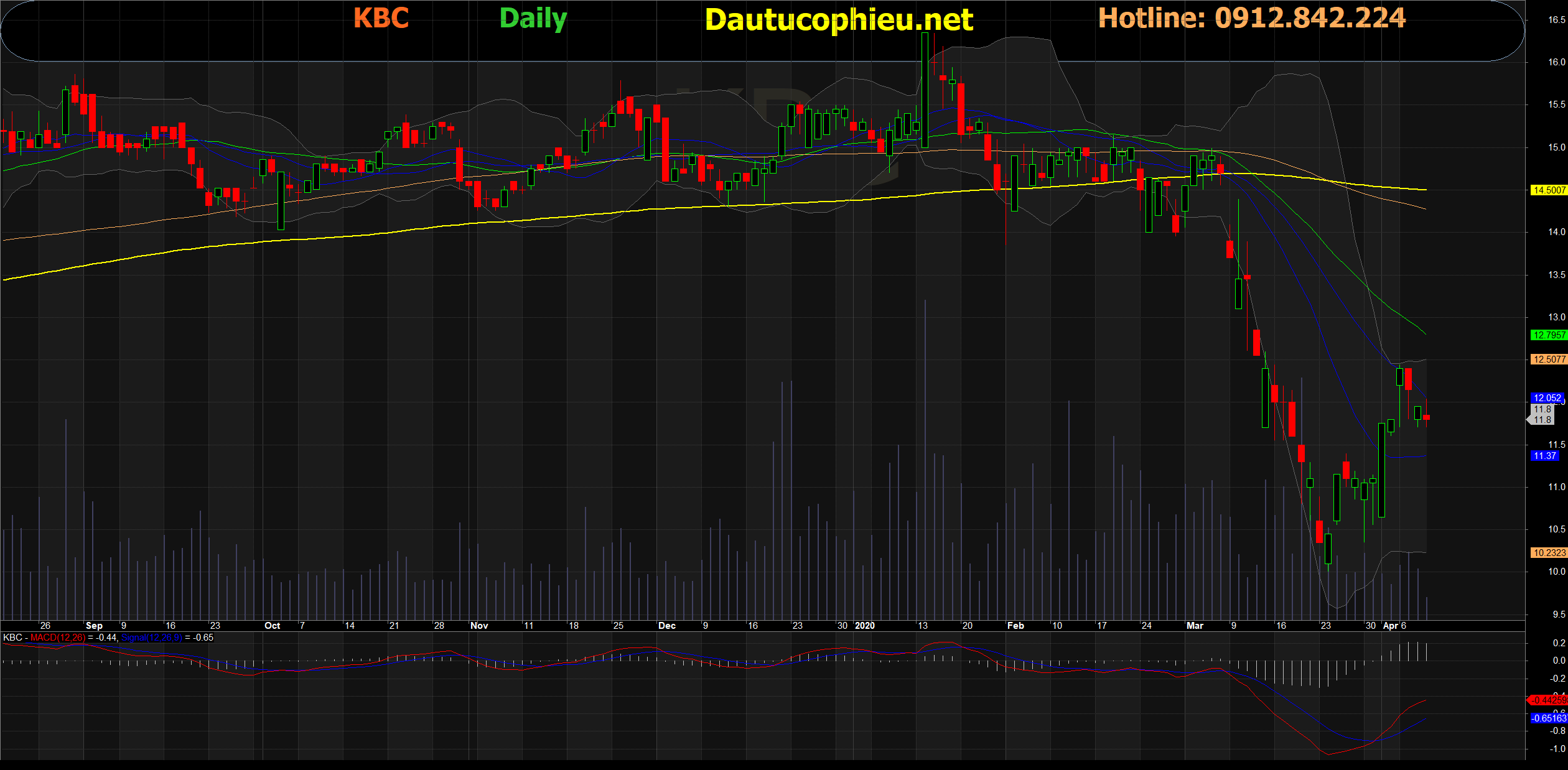Image resolution: width=1568 pixels, height=770 pixels.
Task: Click the blue 11.37 price tag
Action: (1544, 456)
